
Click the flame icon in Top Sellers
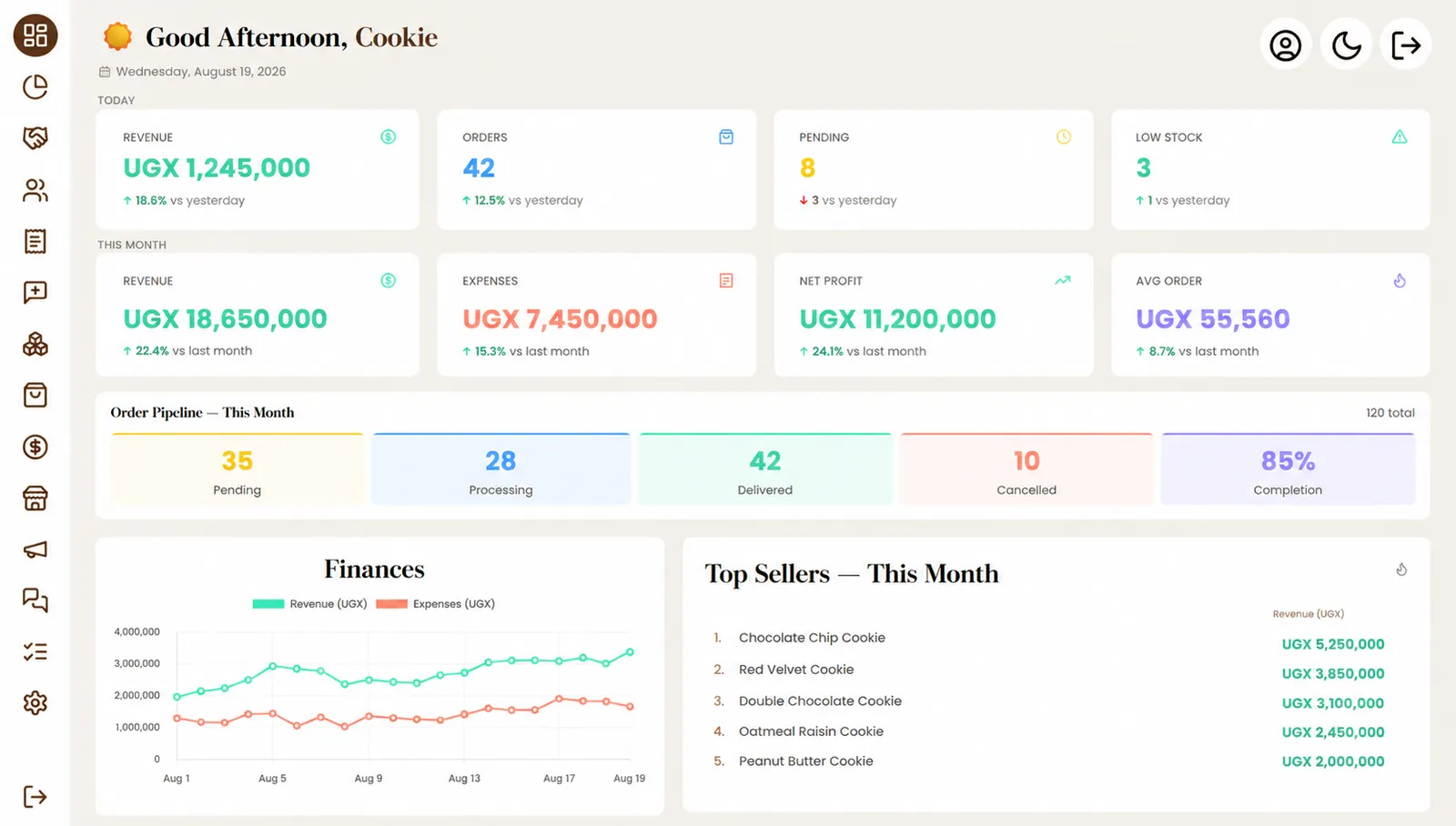[1401, 569]
